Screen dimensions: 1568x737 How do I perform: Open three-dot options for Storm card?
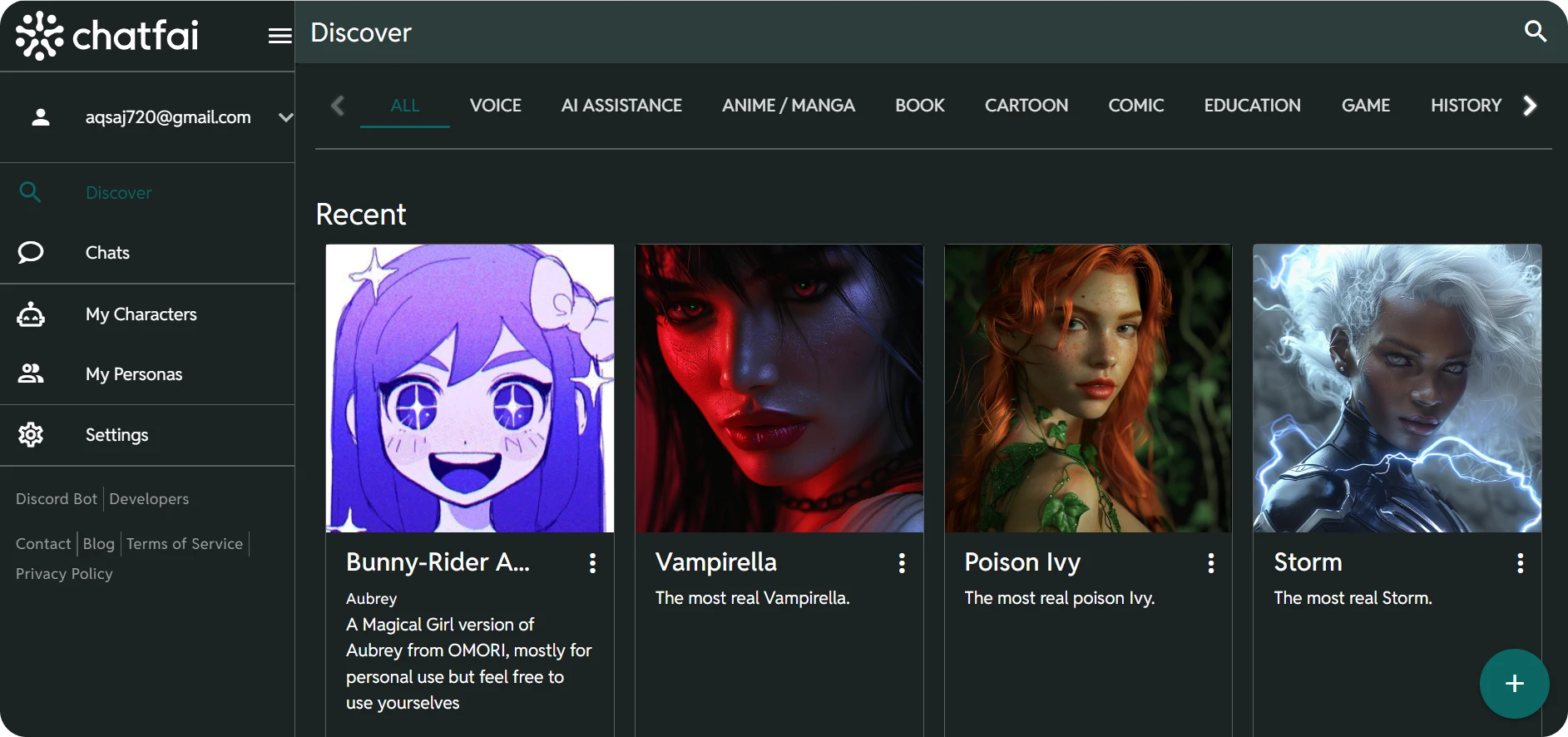[1520, 563]
